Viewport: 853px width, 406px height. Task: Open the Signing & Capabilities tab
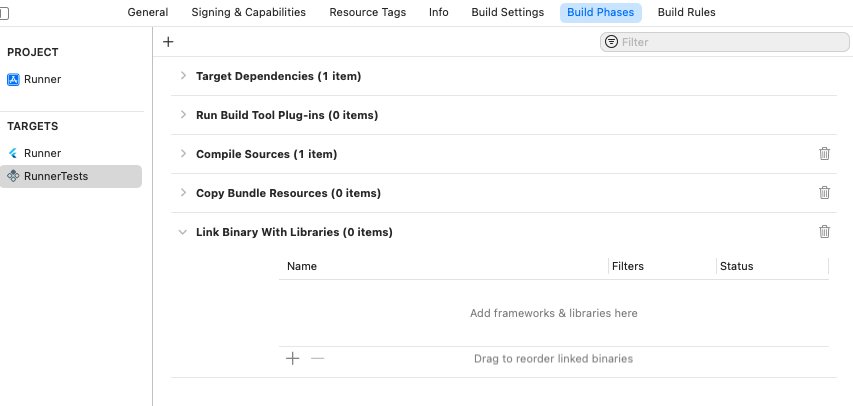249,12
